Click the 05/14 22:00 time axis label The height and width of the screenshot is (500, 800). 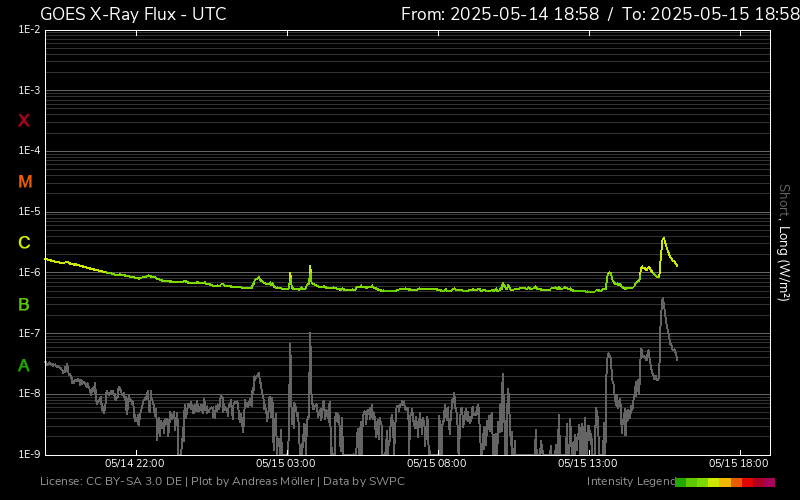[135, 464]
